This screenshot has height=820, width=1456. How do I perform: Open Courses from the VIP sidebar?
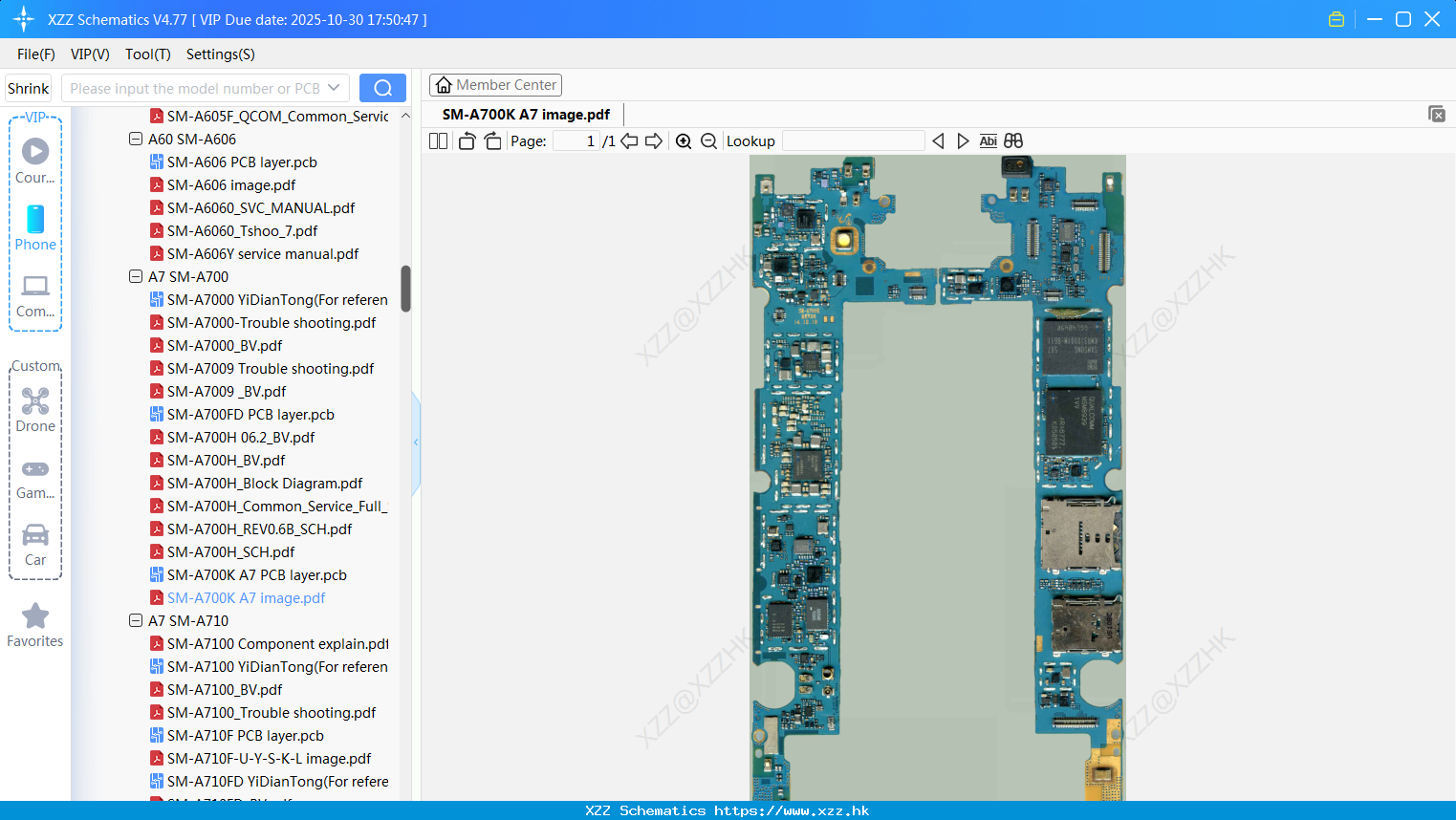tap(35, 161)
